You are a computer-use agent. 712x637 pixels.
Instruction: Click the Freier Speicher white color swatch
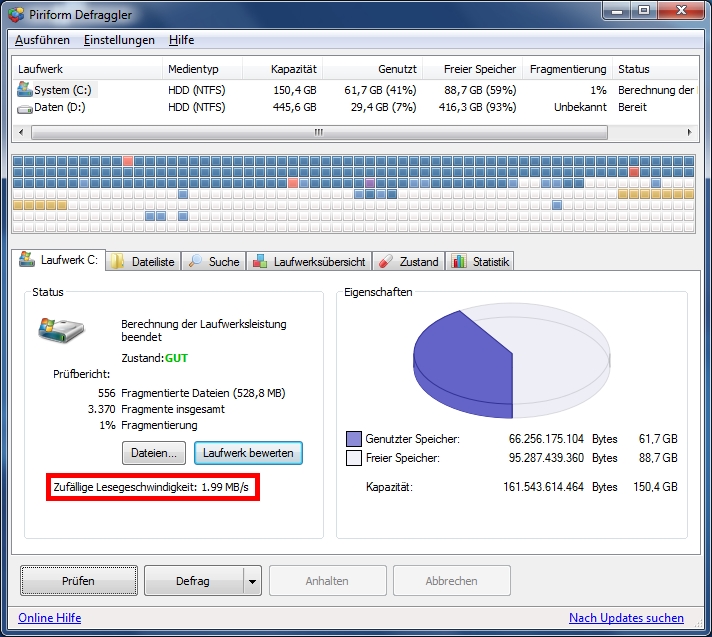354,458
